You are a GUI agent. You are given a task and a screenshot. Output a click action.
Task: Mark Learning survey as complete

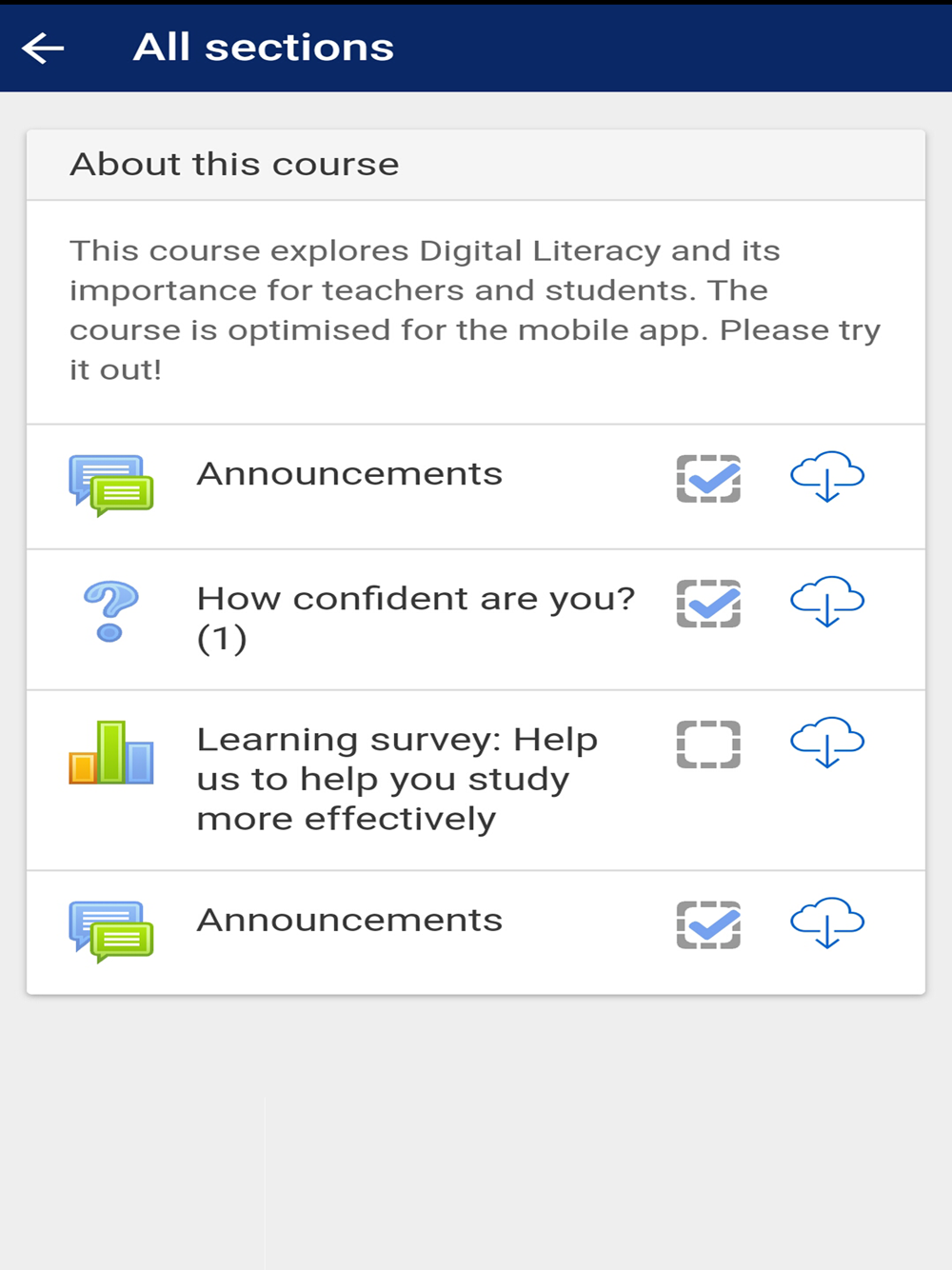click(708, 744)
